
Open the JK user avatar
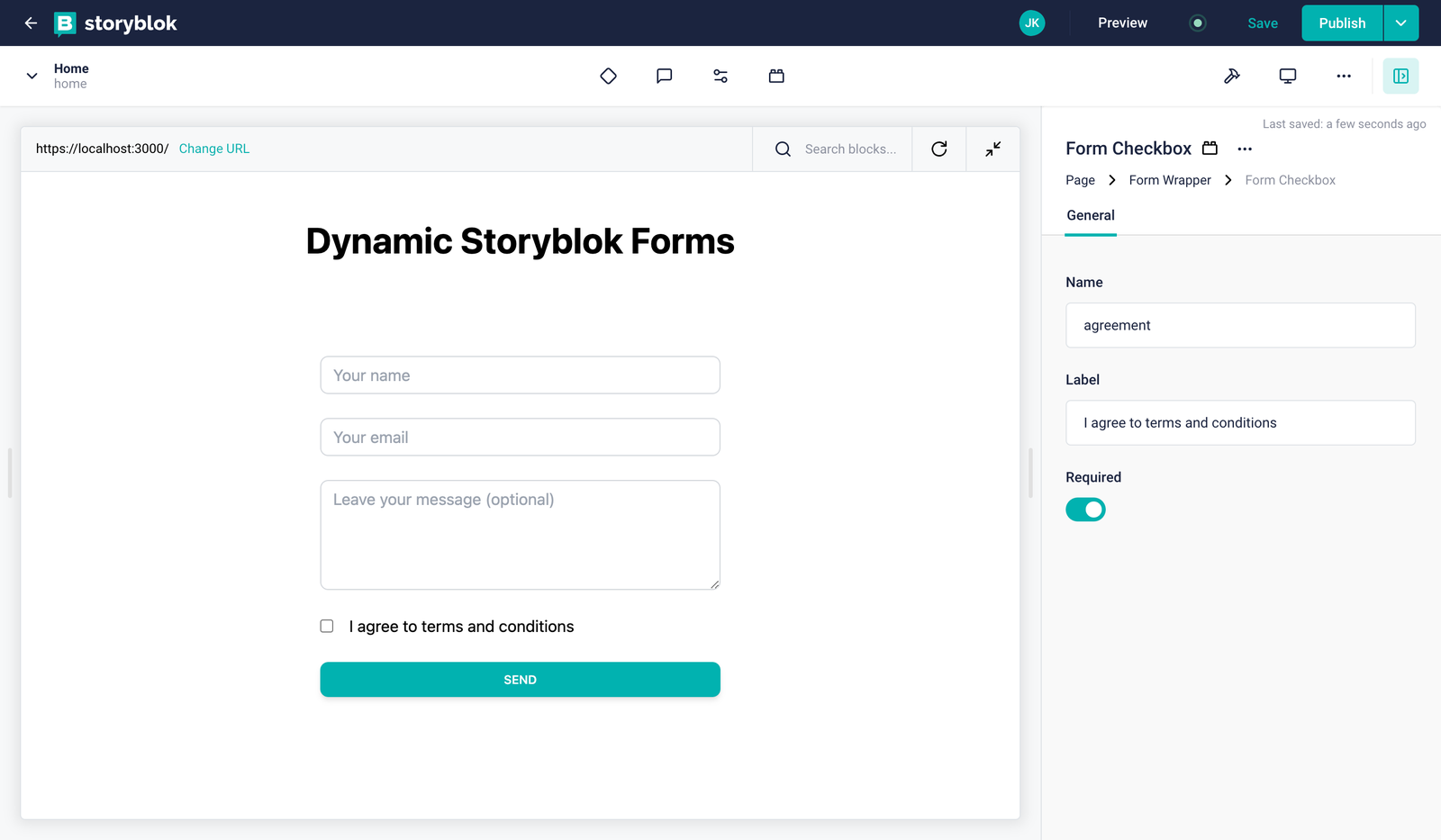1032,23
